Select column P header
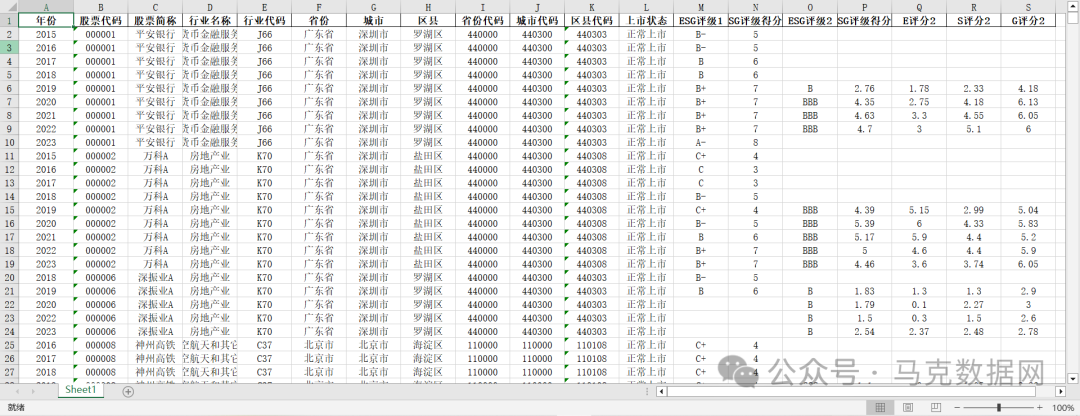This screenshot has width=1080, height=416. [x=864, y=6]
